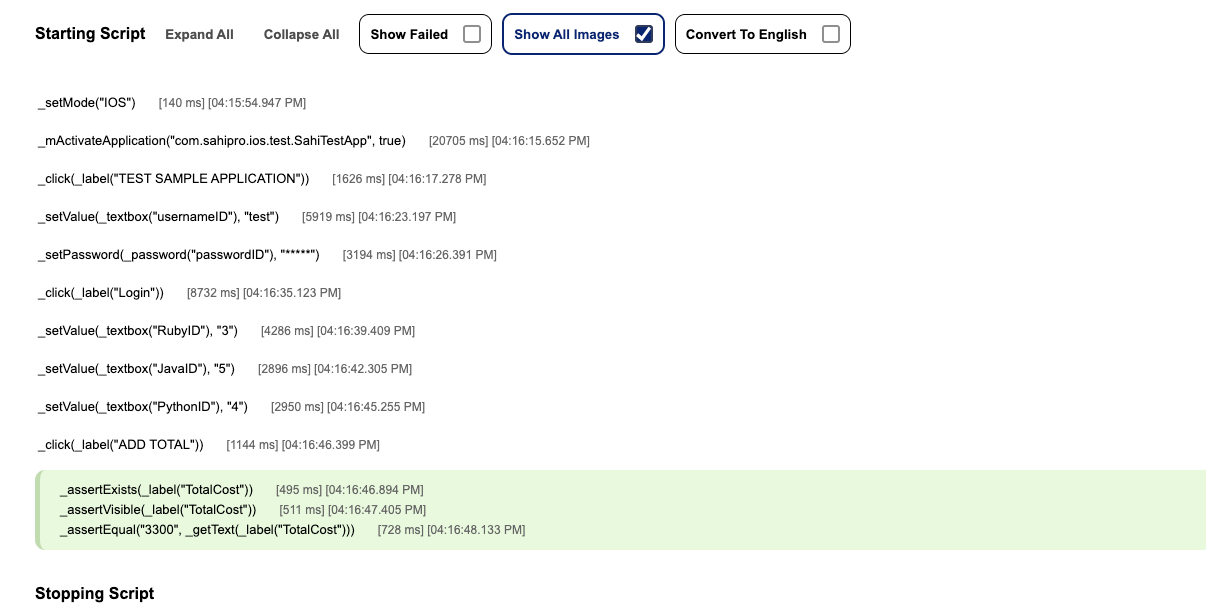
Task: Select the _assertVisible TotalCost line
Action: [x=158, y=510]
